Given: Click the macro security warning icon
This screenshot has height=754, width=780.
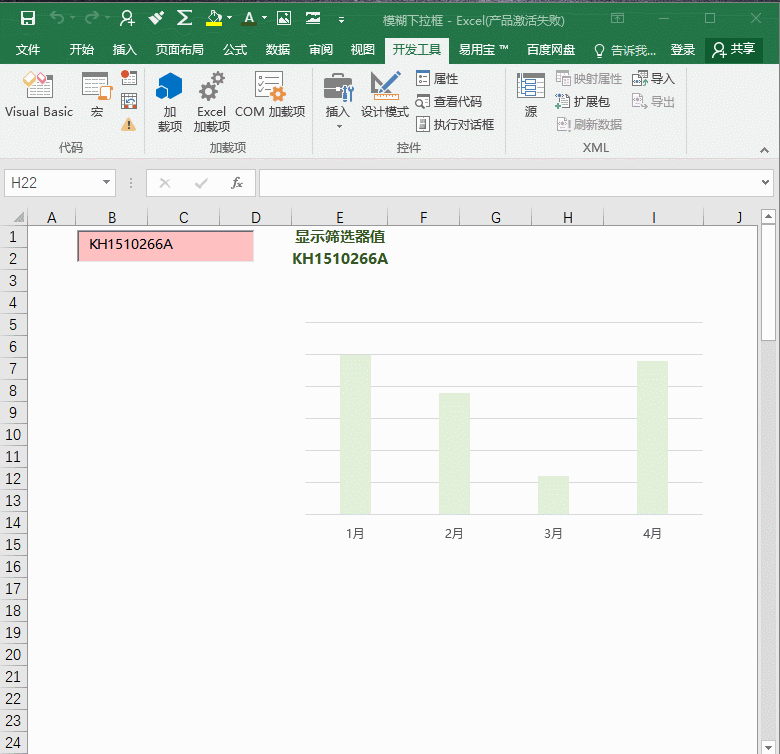Looking at the screenshot, I should point(129,125).
